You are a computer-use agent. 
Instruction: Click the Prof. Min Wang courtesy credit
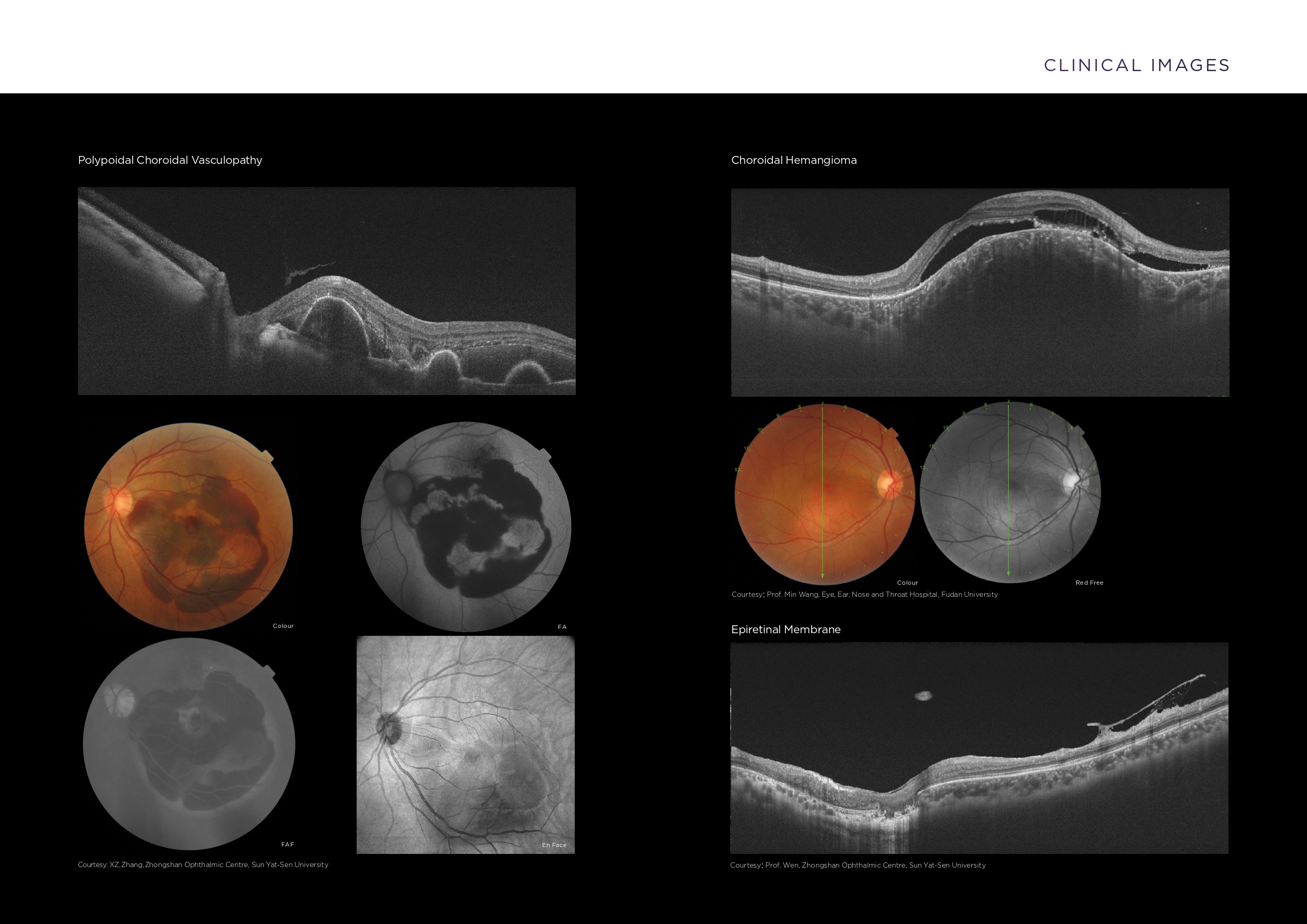pos(864,594)
